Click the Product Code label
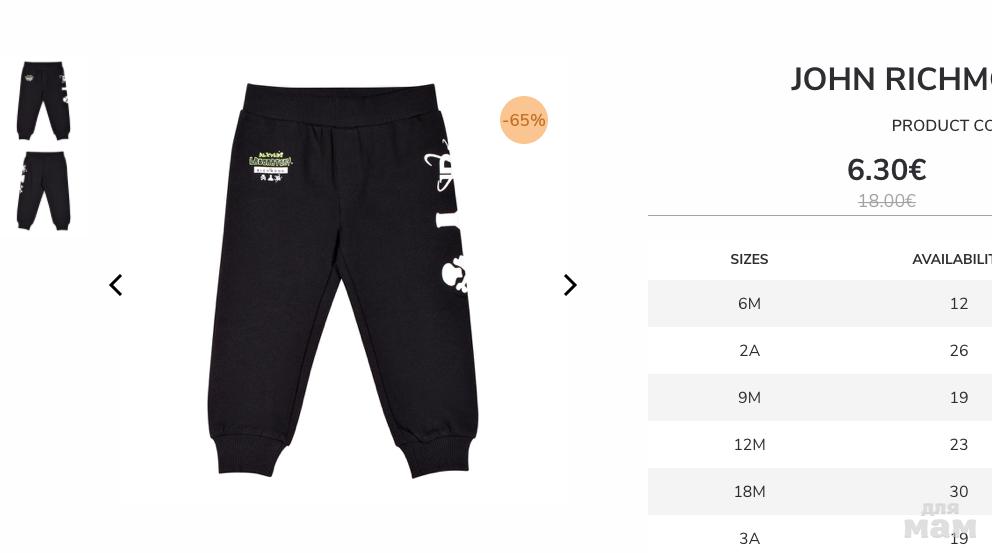 coord(941,126)
